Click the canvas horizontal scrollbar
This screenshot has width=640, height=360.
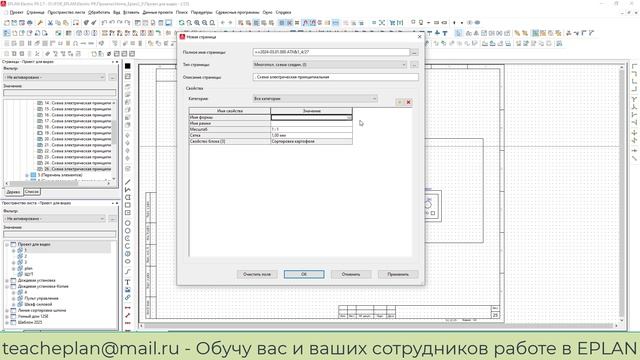379,326
